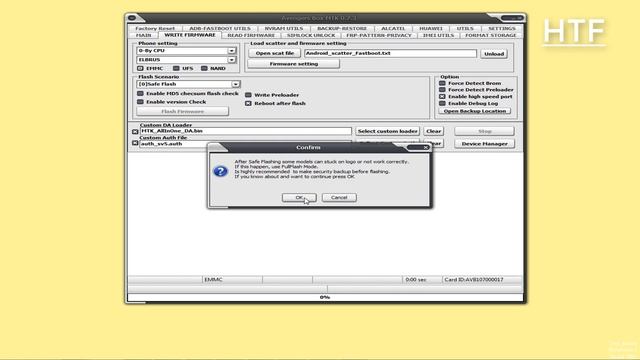Select the ALCATEL tab
The height and width of the screenshot is (360, 640).
pos(393,29)
